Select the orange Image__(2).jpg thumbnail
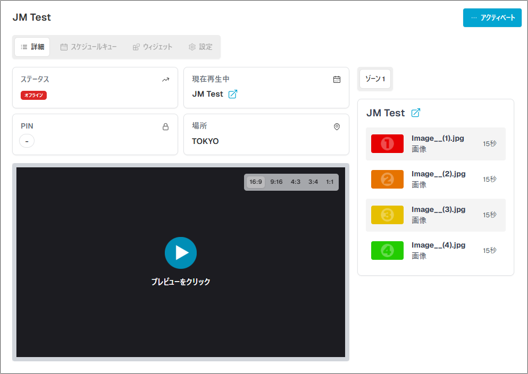The height and width of the screenshot is (374, 528). 387,179
